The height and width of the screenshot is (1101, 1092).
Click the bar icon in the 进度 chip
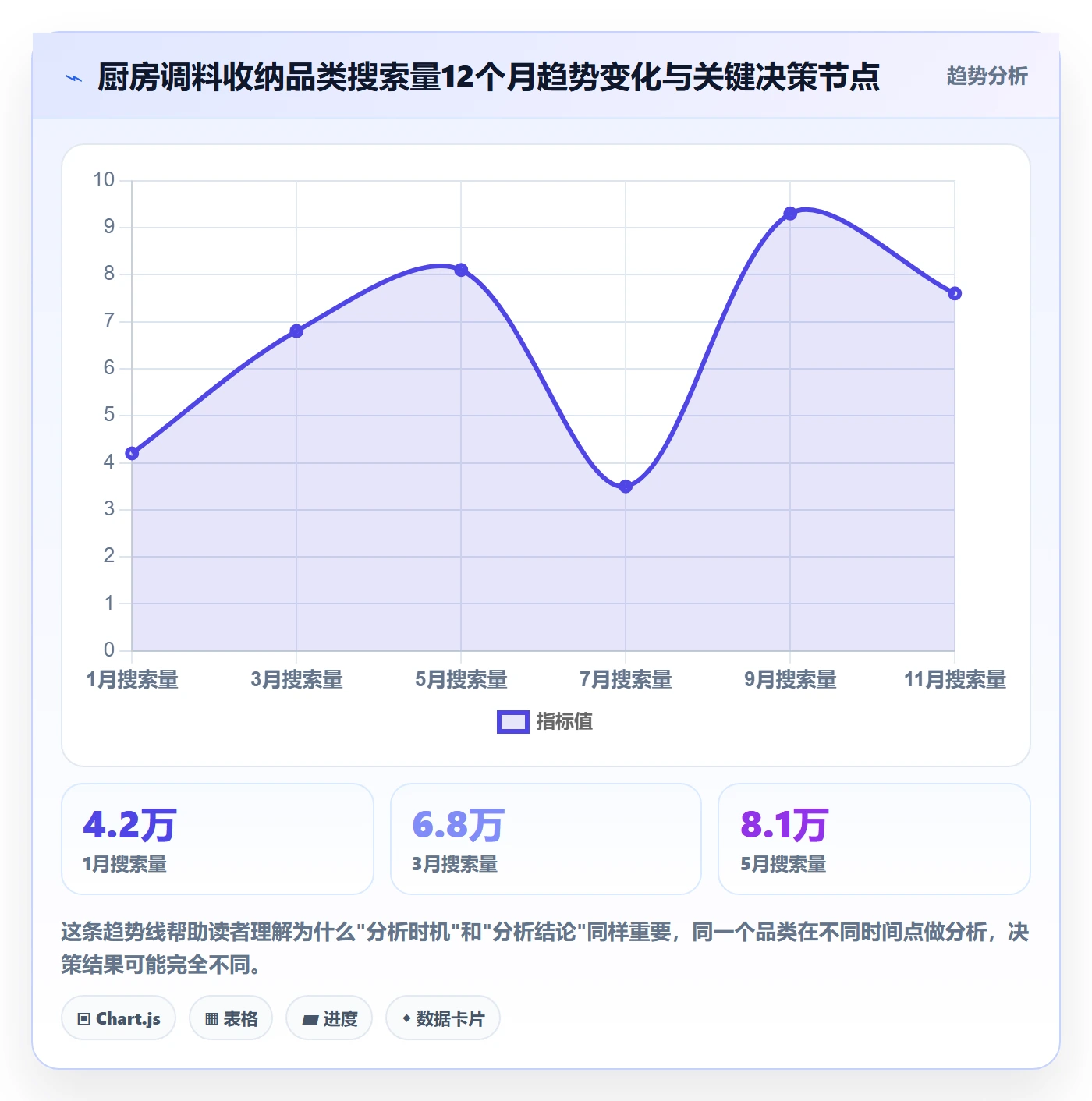click(310, 1019)
